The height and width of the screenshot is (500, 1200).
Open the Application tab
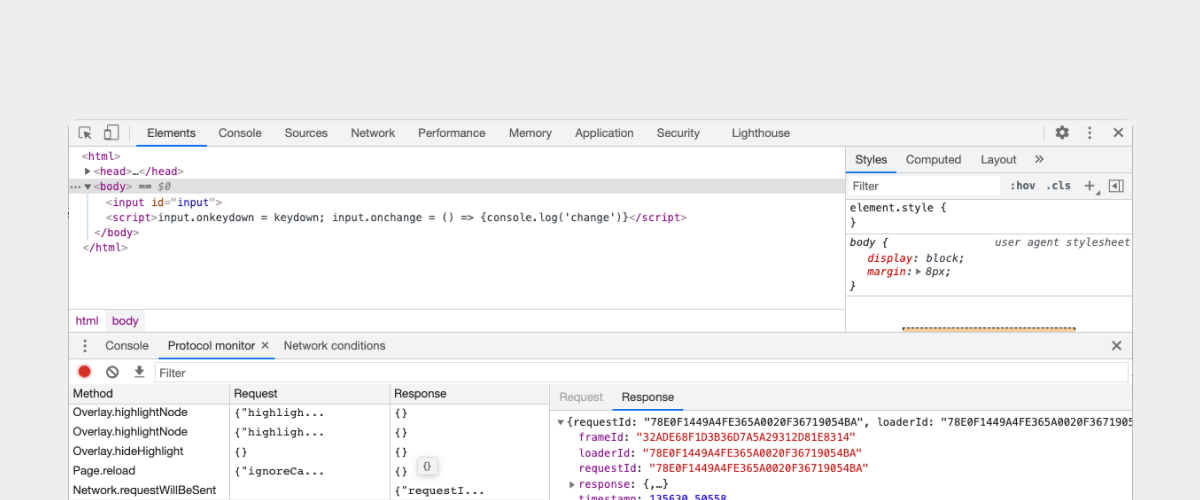click(x=604, y=133)
